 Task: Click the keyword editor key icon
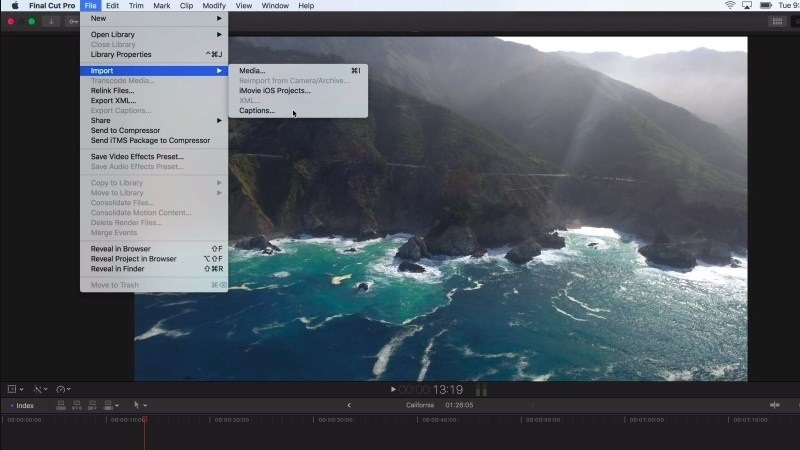pyautogui.click(x=72, y=21)
